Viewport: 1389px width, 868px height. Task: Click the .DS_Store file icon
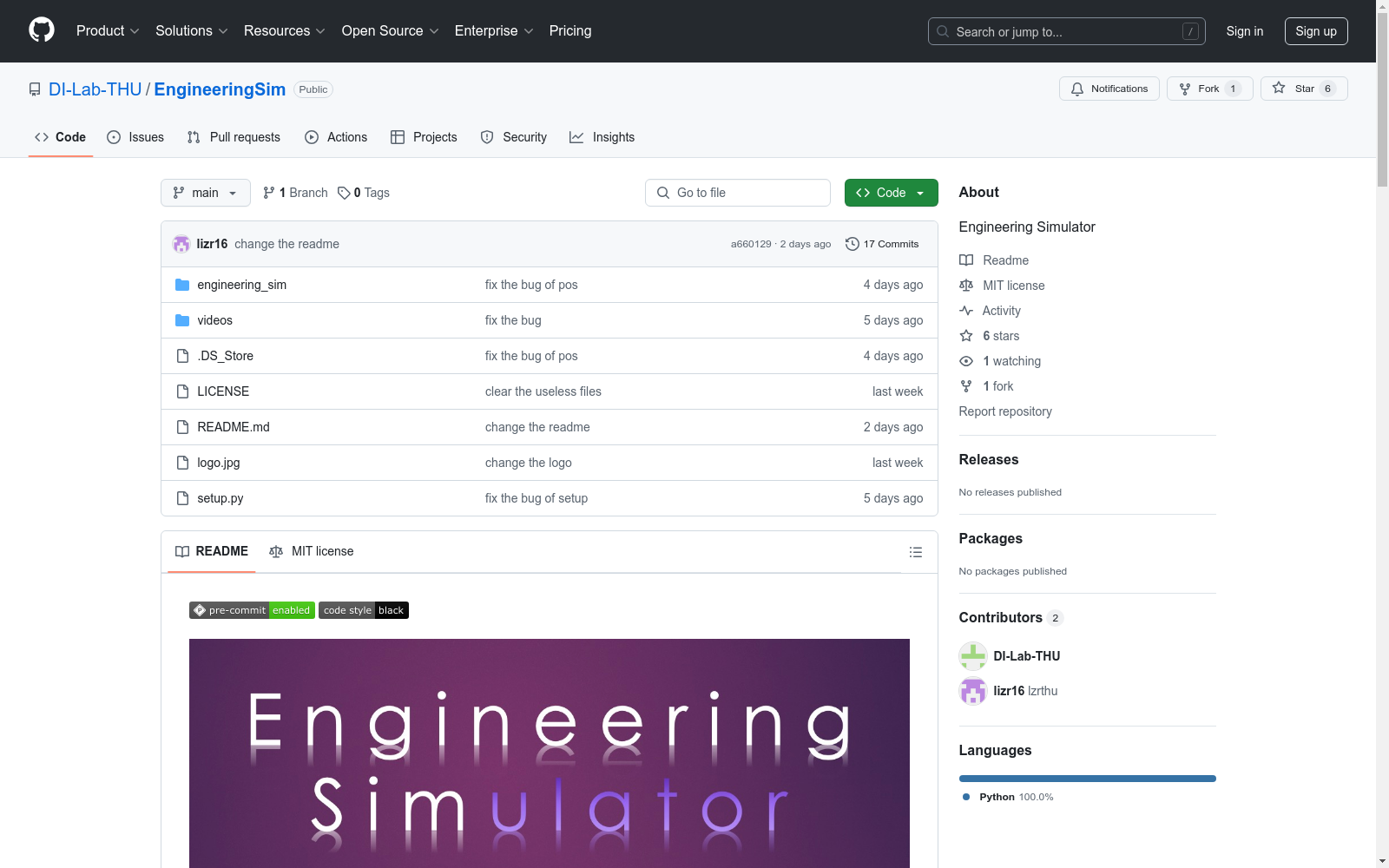tap(182, 356)
